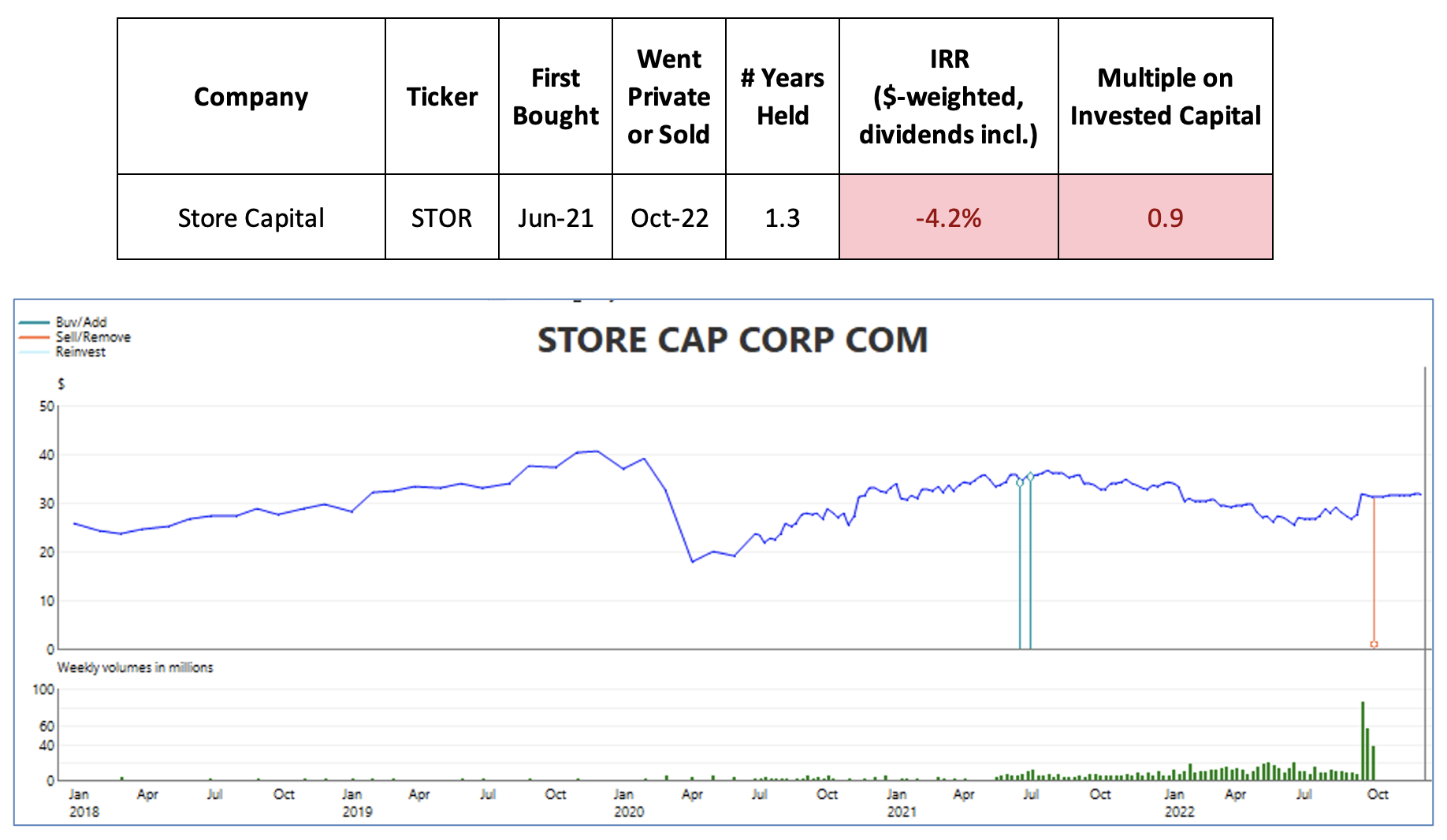Click the Weekly volumes in millions label
Screen dimensions: 1447x840
(x=135, y=667)
